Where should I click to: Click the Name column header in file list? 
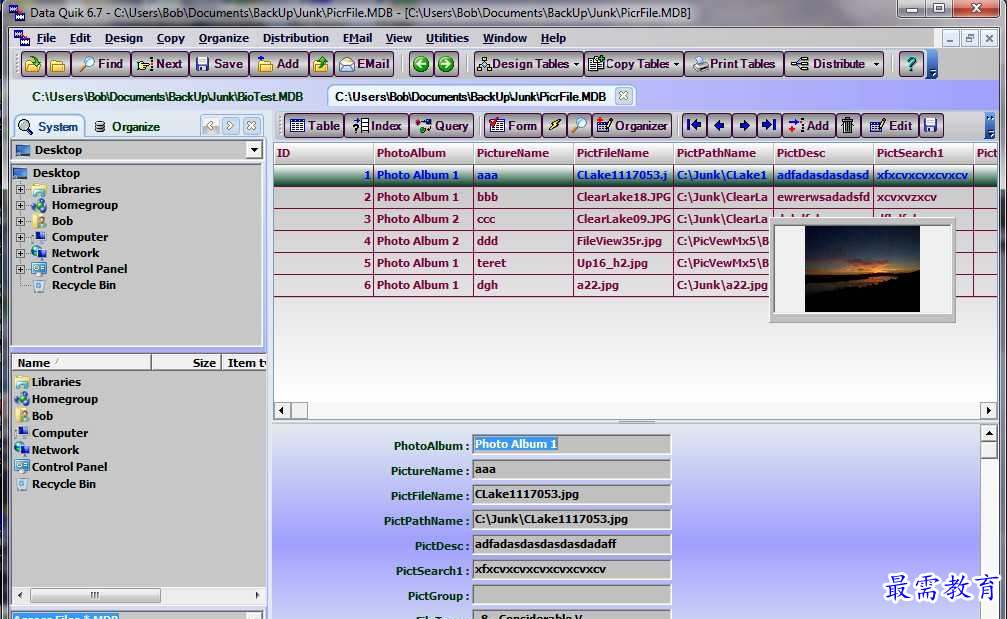(x=82, y=363)
